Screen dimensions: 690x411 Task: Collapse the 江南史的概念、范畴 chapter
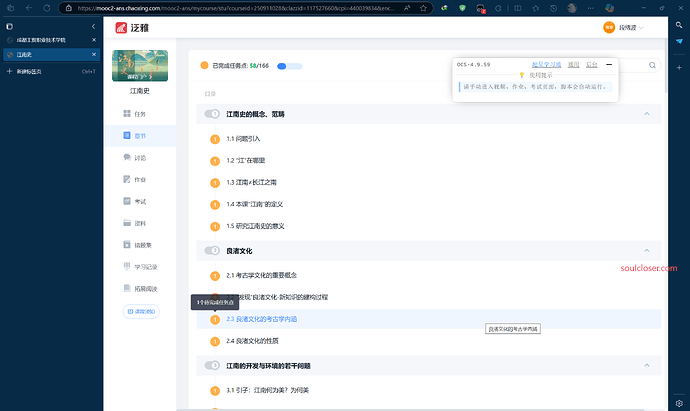pyautogui.click(x=646, y=114)
